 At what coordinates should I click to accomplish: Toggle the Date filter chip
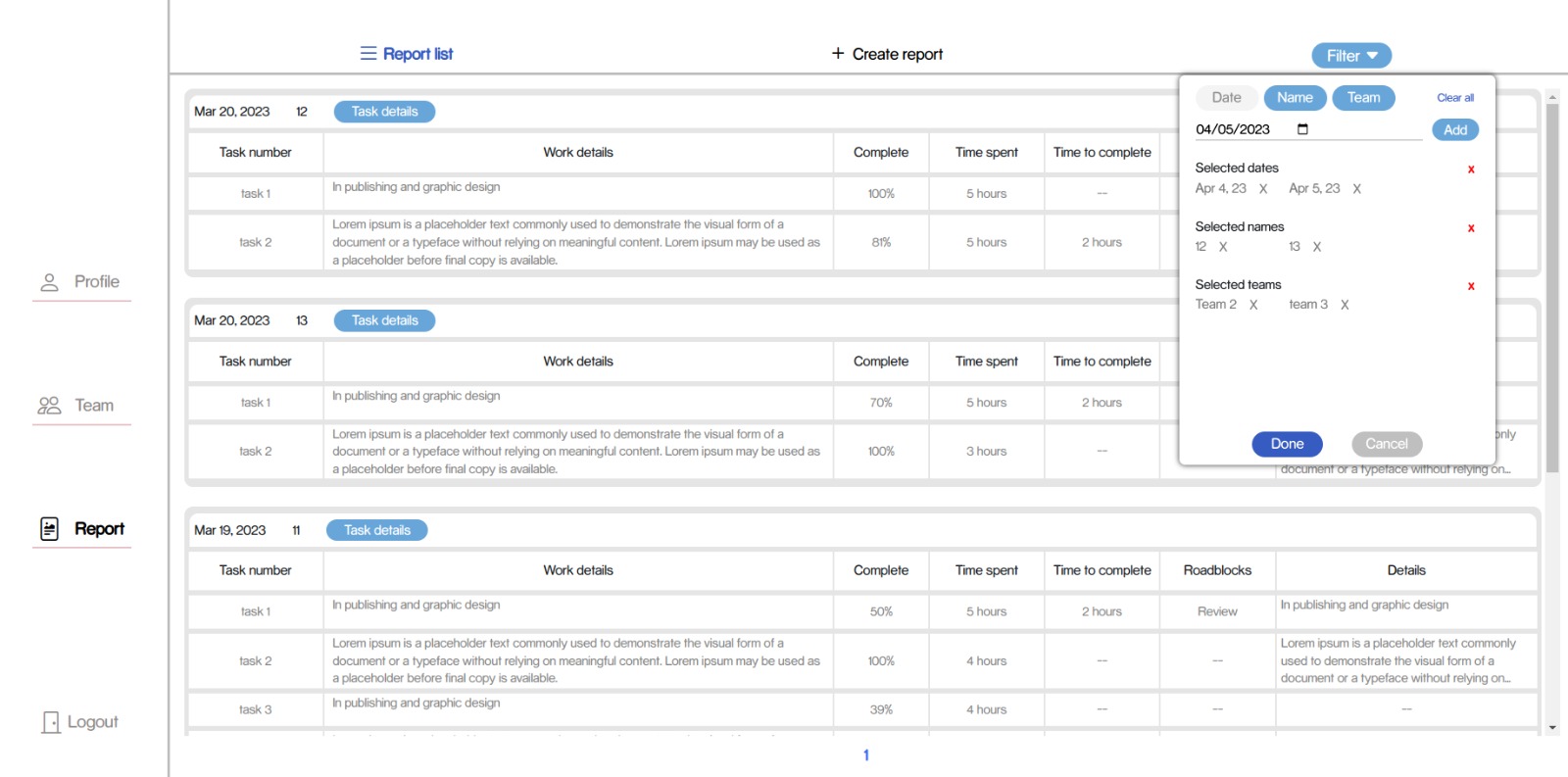pos(1226,98)
